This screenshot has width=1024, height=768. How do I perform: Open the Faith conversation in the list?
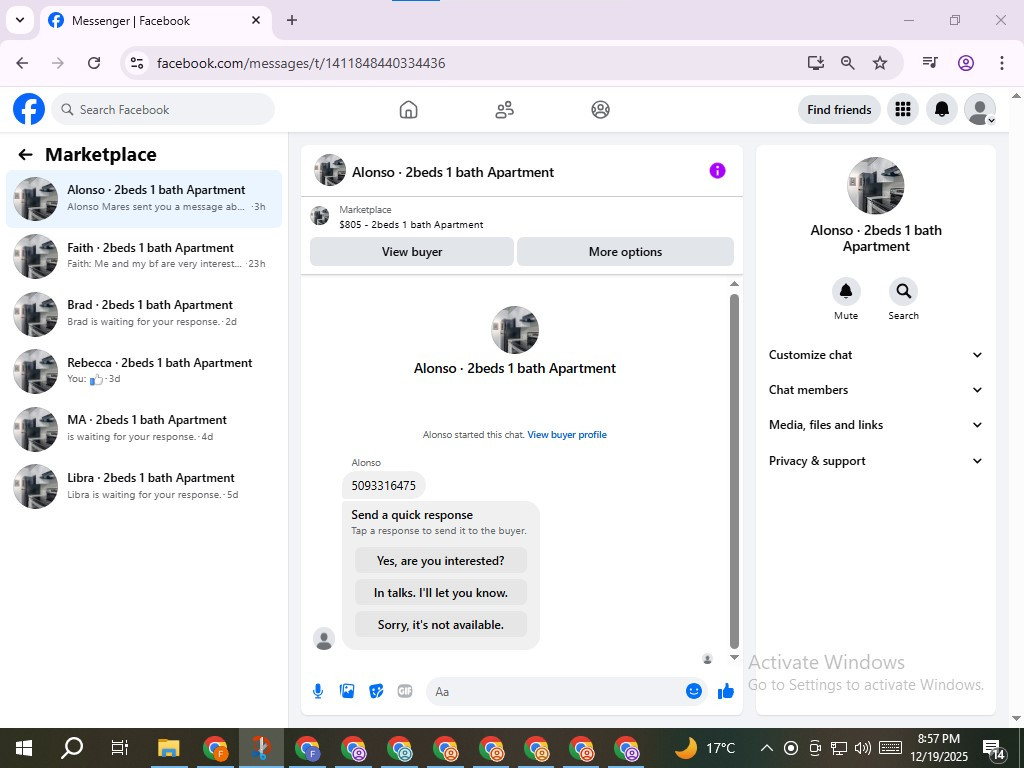tap(144, 256)
